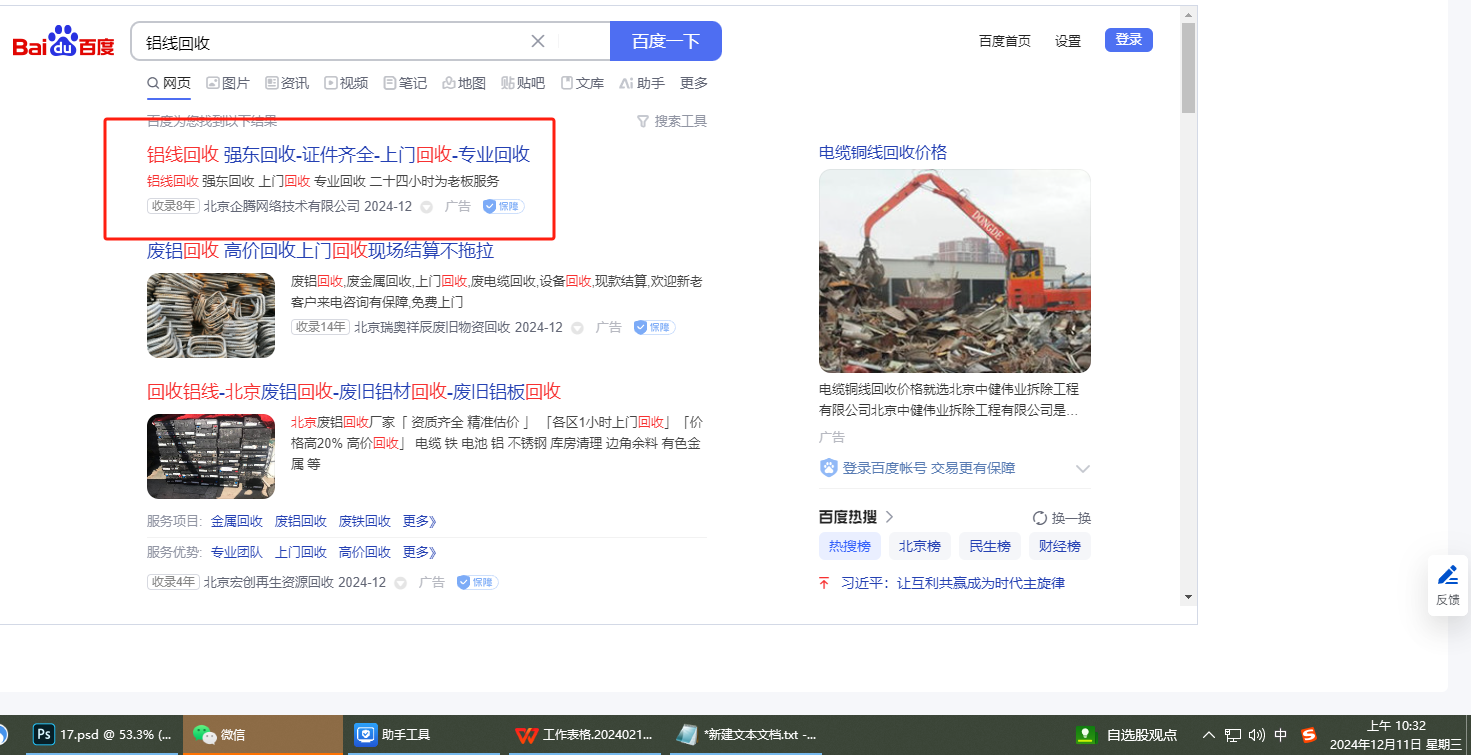The image size is (1471, 755).
Task: Click the feedback pencil icon
Action: 1447,575
